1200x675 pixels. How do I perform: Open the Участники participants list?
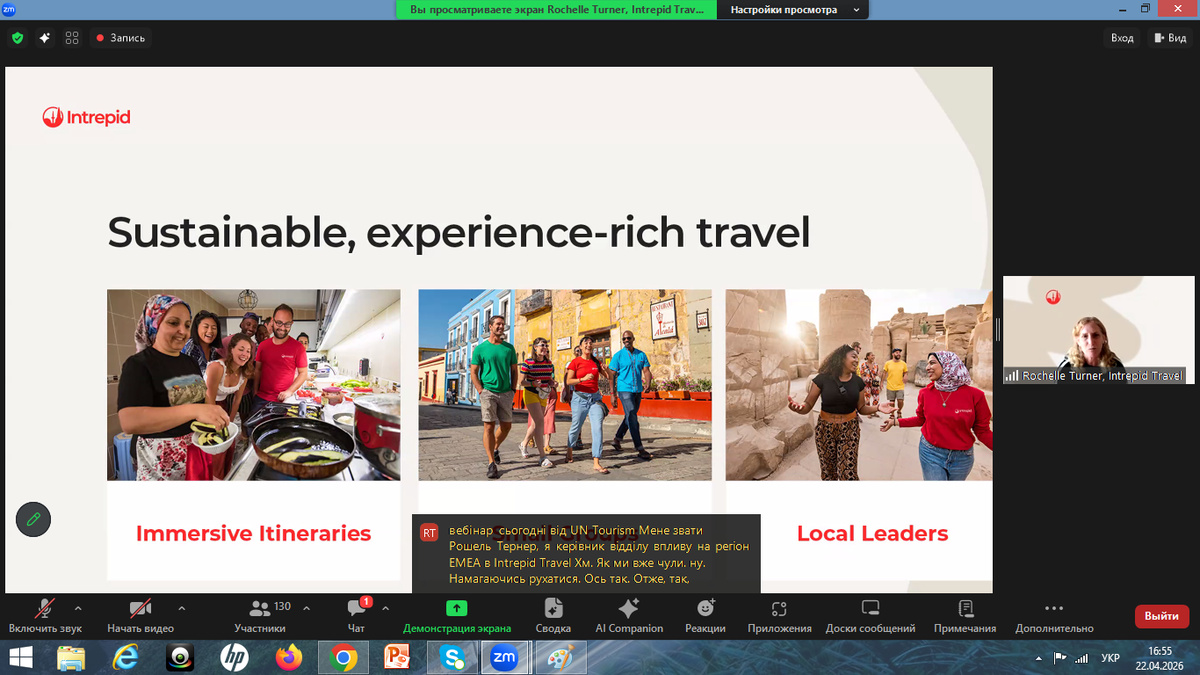coord(260,614)
